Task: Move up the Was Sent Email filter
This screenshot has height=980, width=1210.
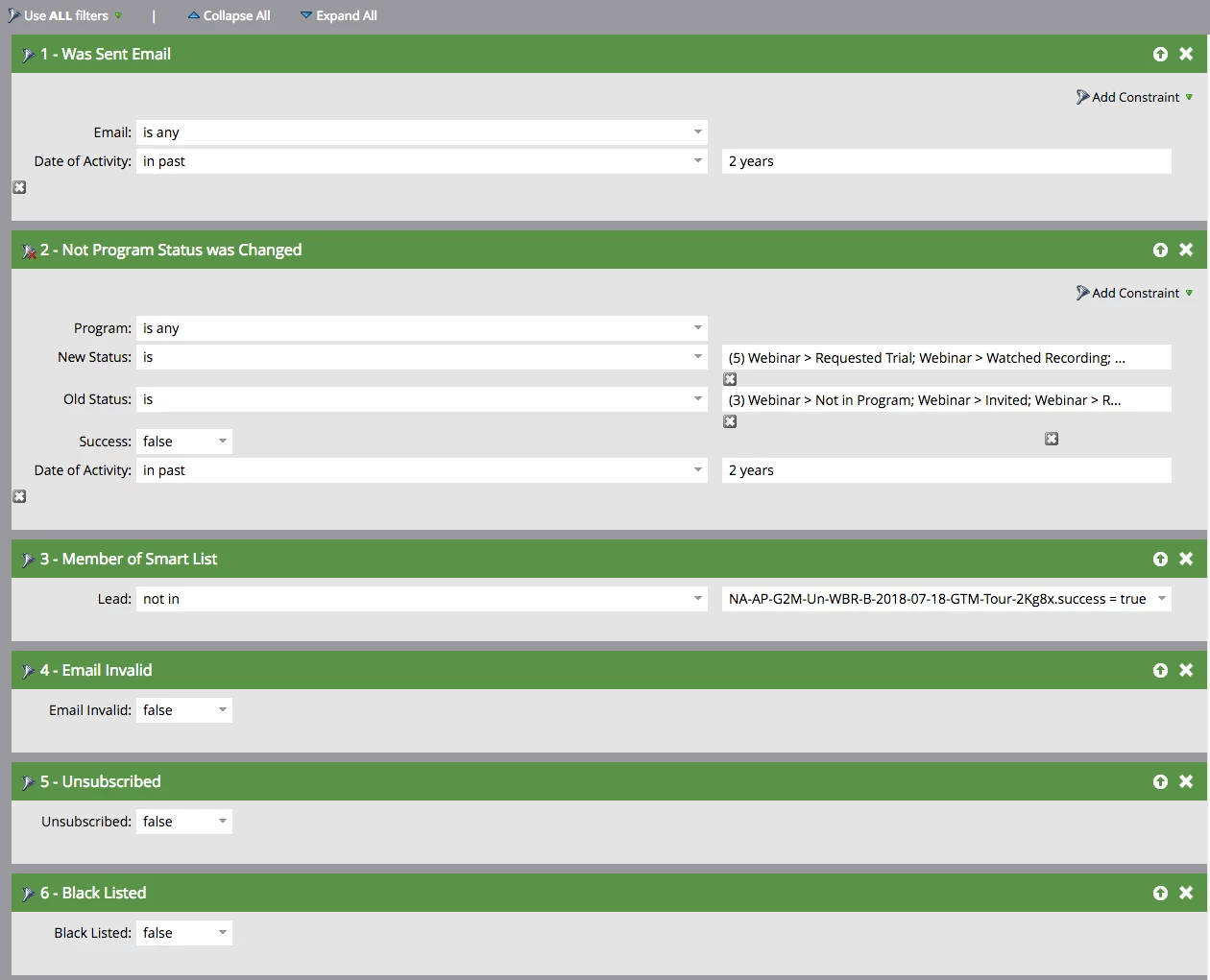Action: pyautogui.click(x=1160, y=54)
